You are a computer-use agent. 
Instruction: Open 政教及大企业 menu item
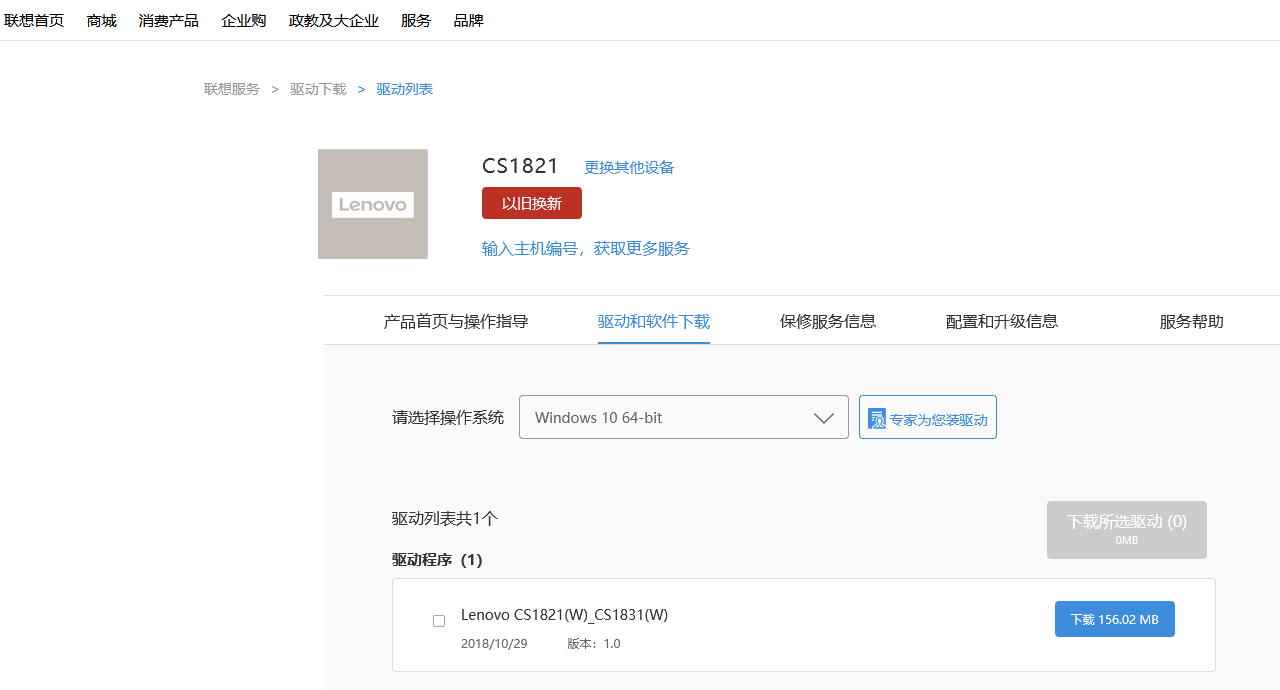334,20
